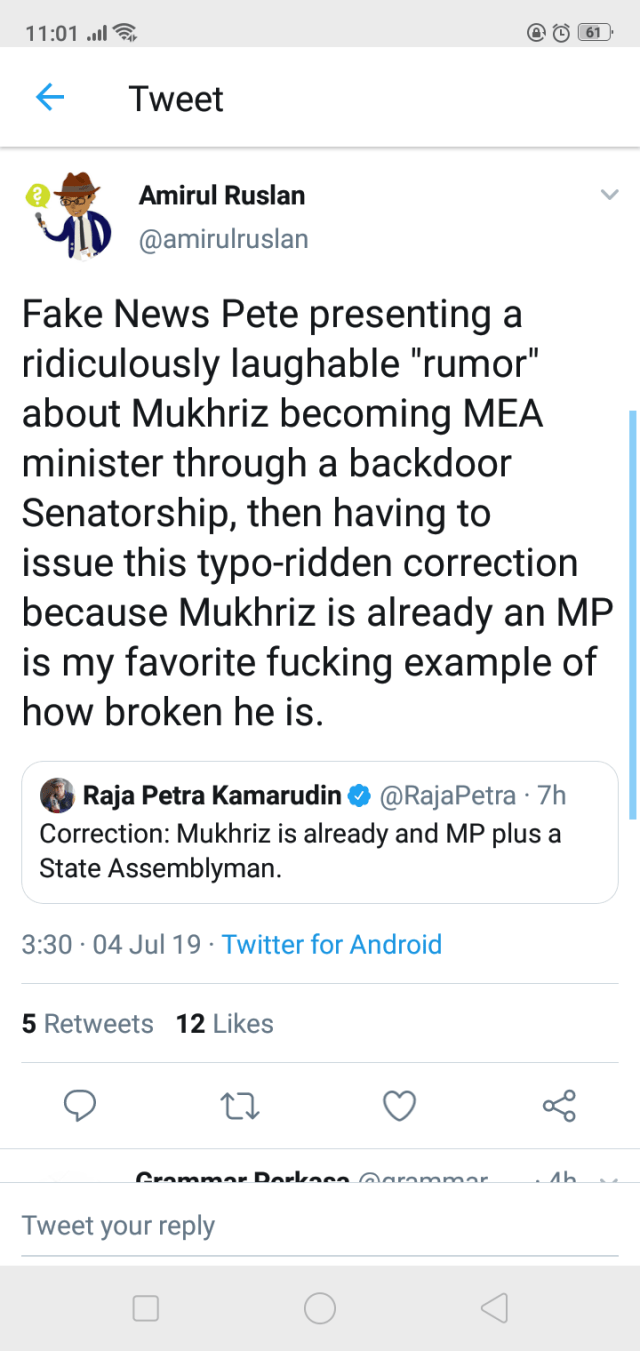The image size is (640, 1351).
Task: Tap the share icon
Action: [x=559, y=1105]
